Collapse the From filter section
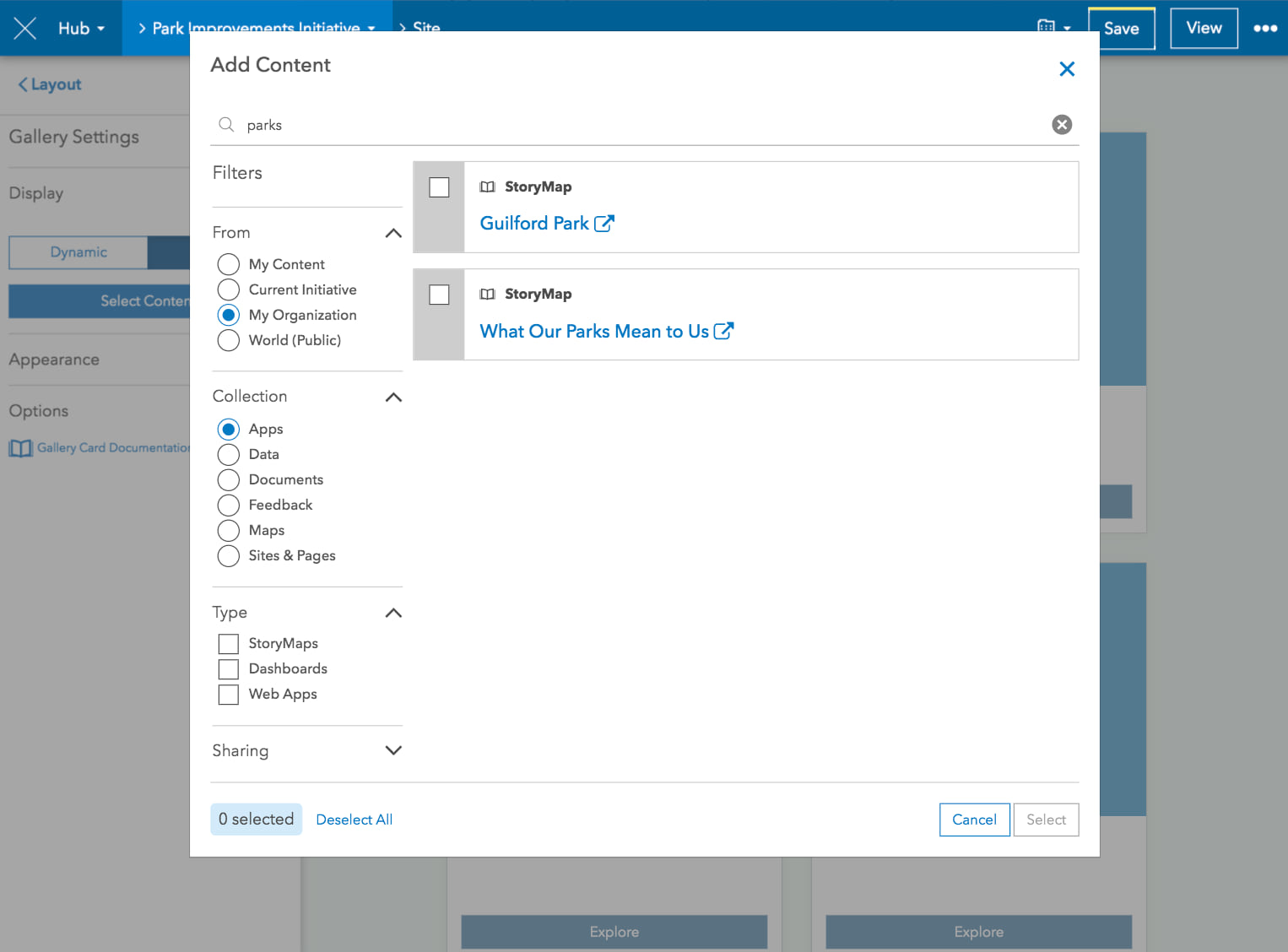The image size is (1288, 952). pos(393,233)
